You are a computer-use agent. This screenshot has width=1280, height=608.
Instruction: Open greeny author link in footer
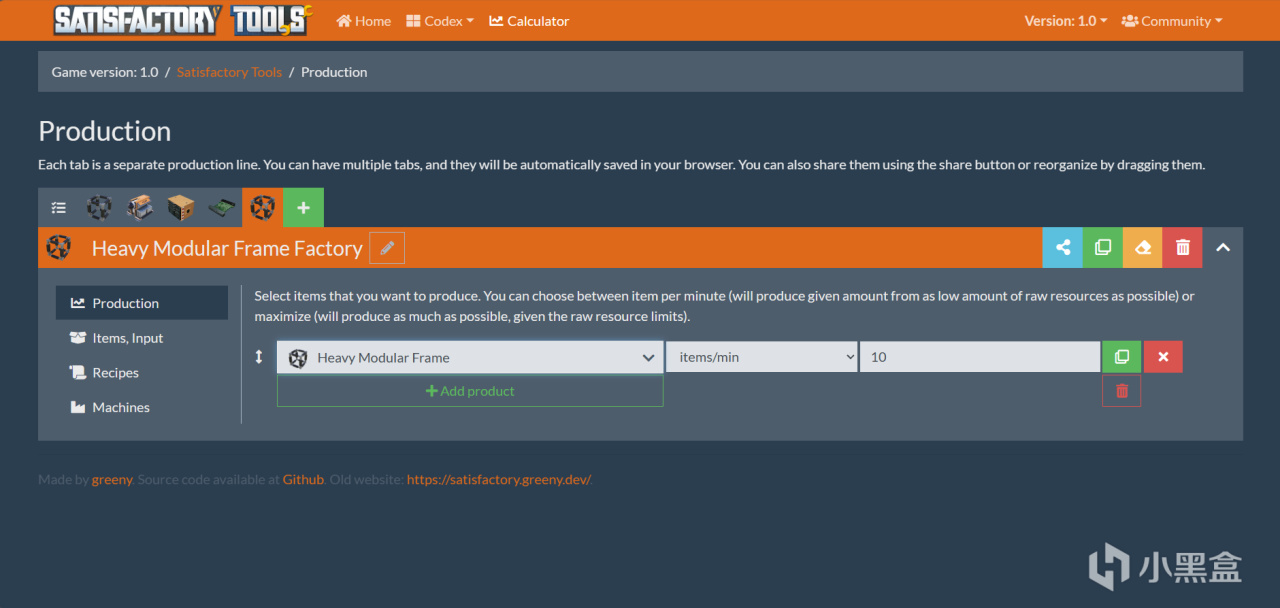[x=112, y=479]
